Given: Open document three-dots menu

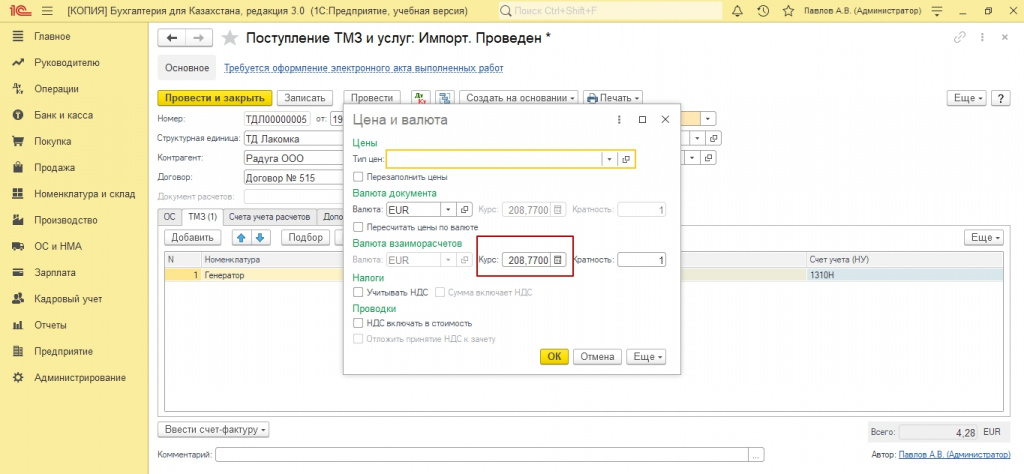Looking at the screenshot, I should pyautogui.click(x=982, y=38).
